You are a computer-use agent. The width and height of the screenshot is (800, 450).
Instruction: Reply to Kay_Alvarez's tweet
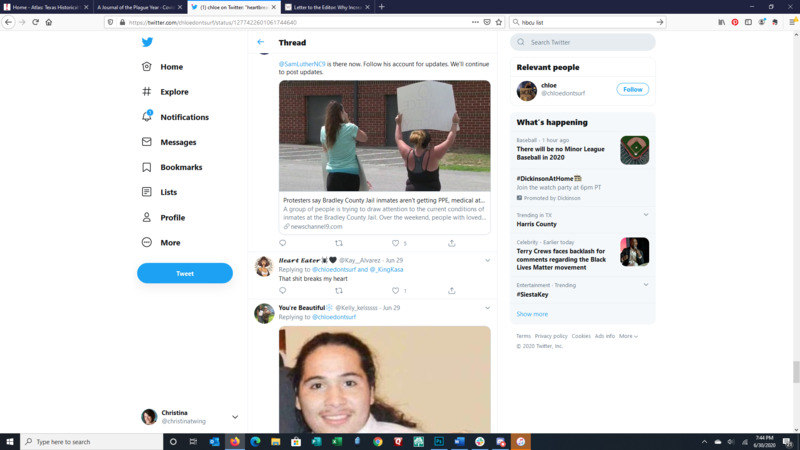282,291
